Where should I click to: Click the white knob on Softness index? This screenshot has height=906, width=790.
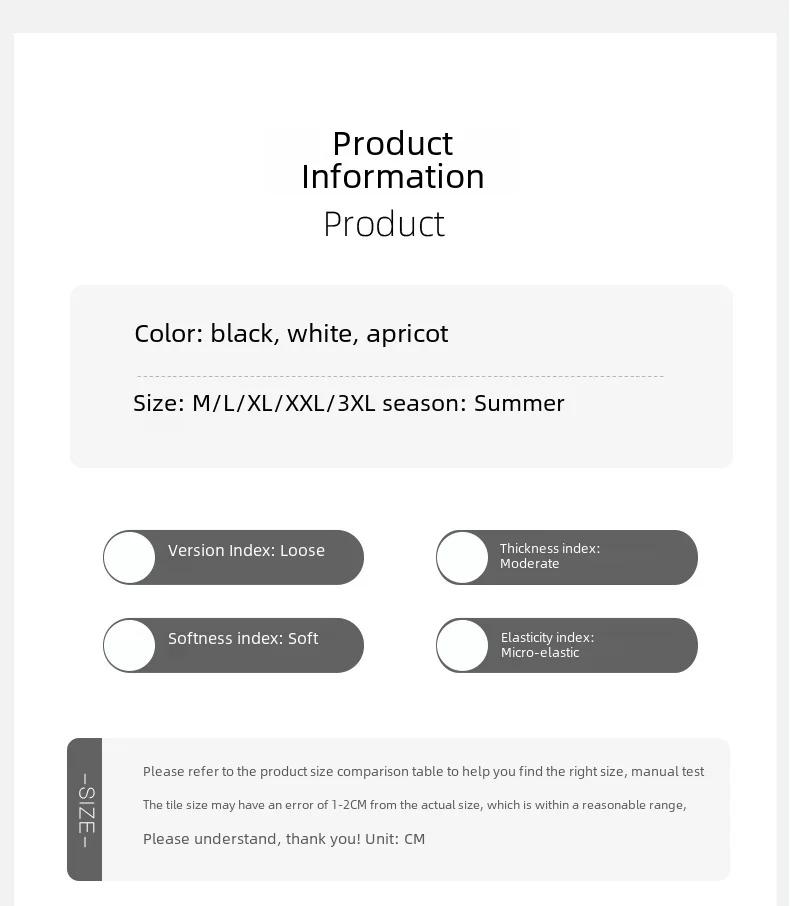(129, 645)
